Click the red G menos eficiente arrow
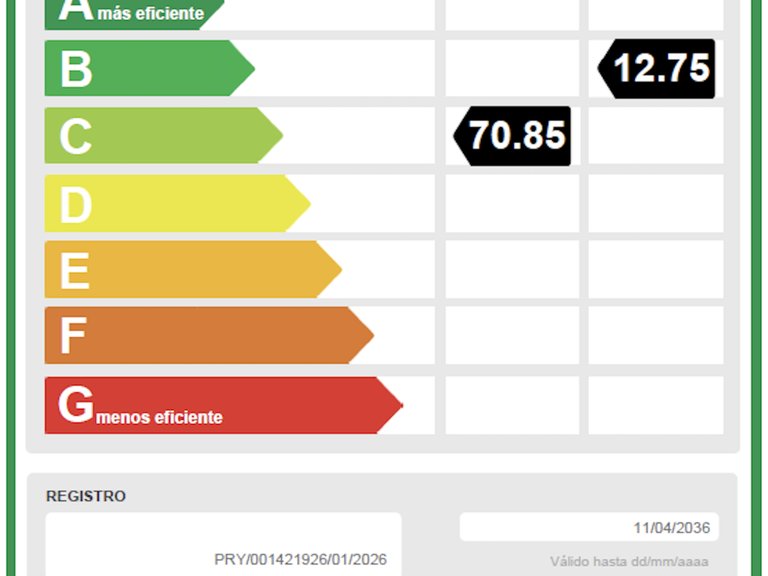The height and width of the screenshot is (576, 768). point(223,405)
